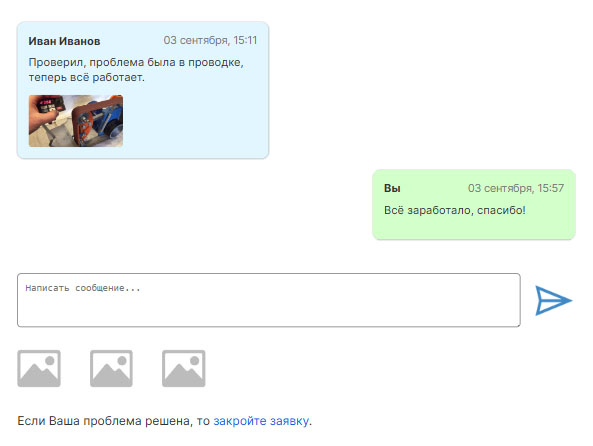Click the empty space below the reply text in the green bubble
This screenshot has width=593, height=446.
[473, 227]
